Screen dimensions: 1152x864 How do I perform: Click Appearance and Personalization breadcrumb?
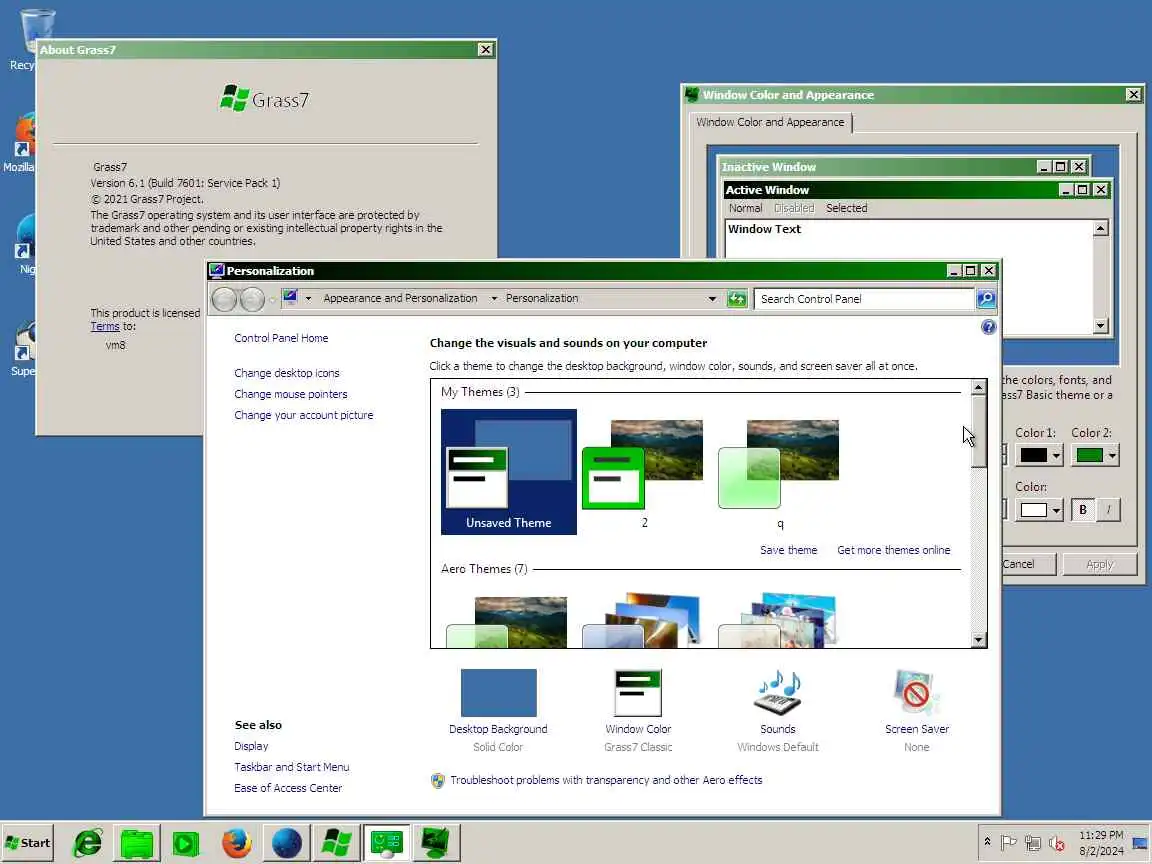coord(400,298)
